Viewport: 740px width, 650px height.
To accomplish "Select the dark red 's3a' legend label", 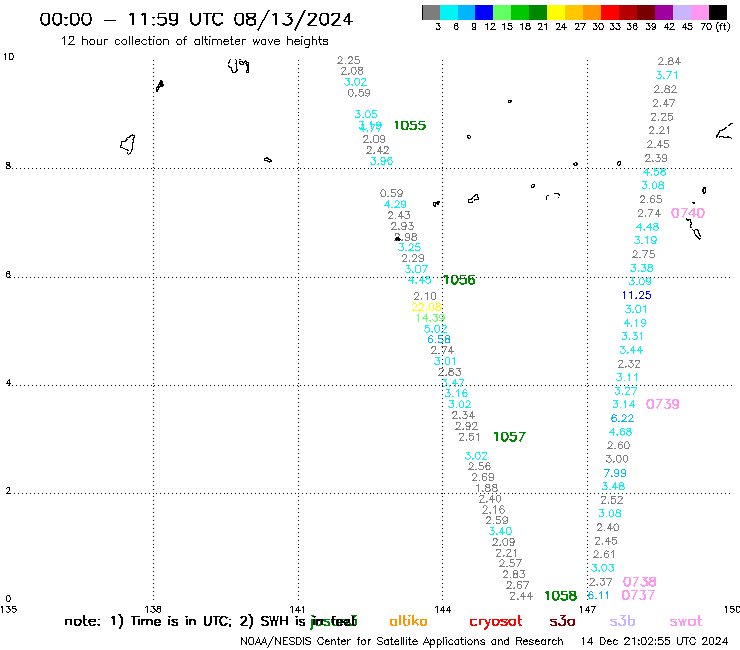I will (562, 622).
